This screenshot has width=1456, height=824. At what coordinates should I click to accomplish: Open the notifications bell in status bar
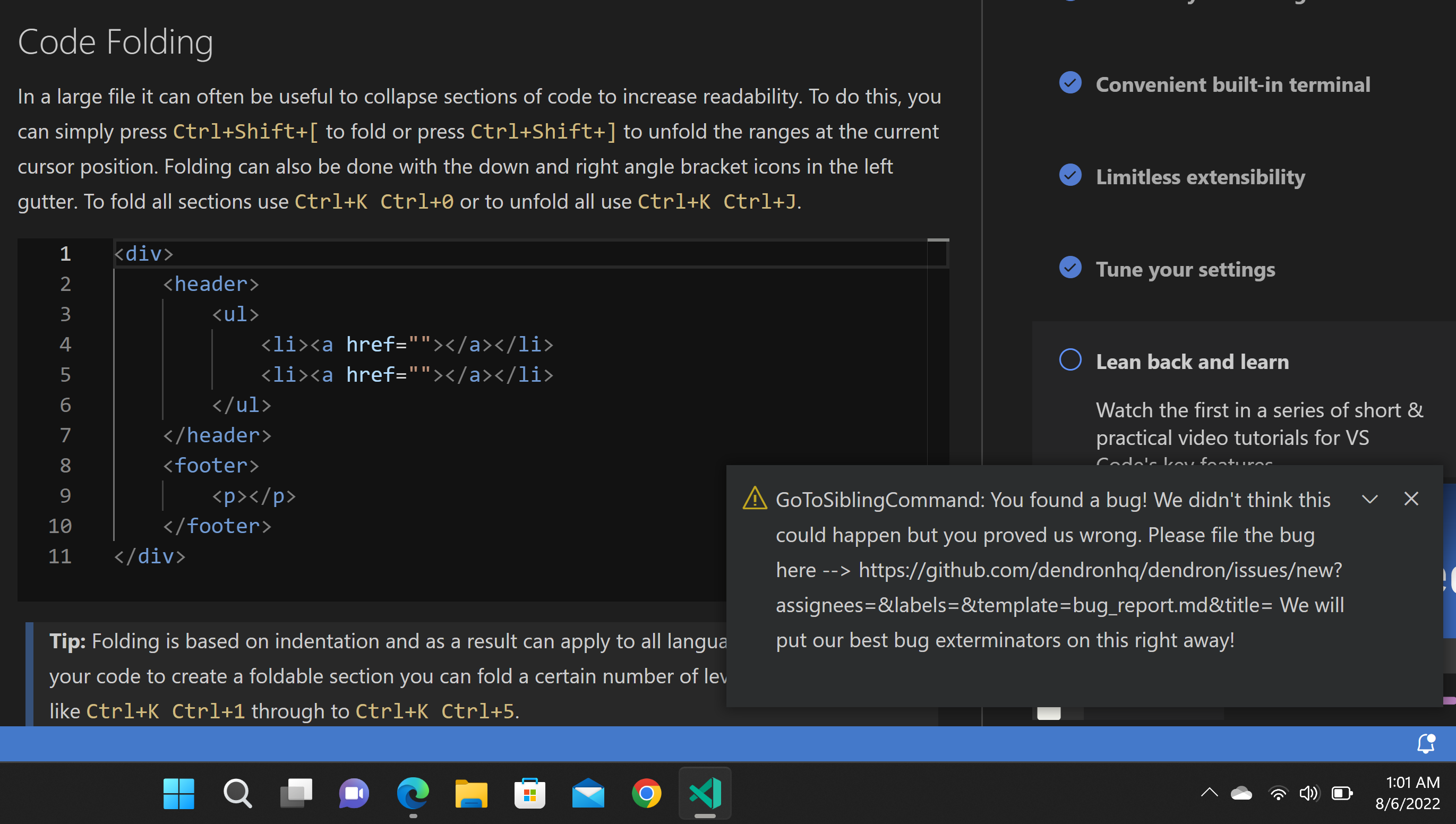tap(1425, 744)
